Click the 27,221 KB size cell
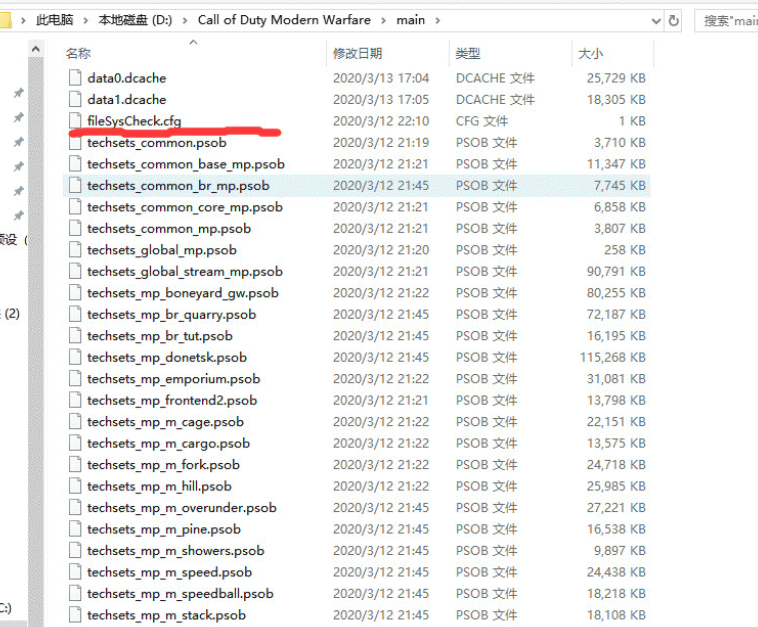 (616, 508)
